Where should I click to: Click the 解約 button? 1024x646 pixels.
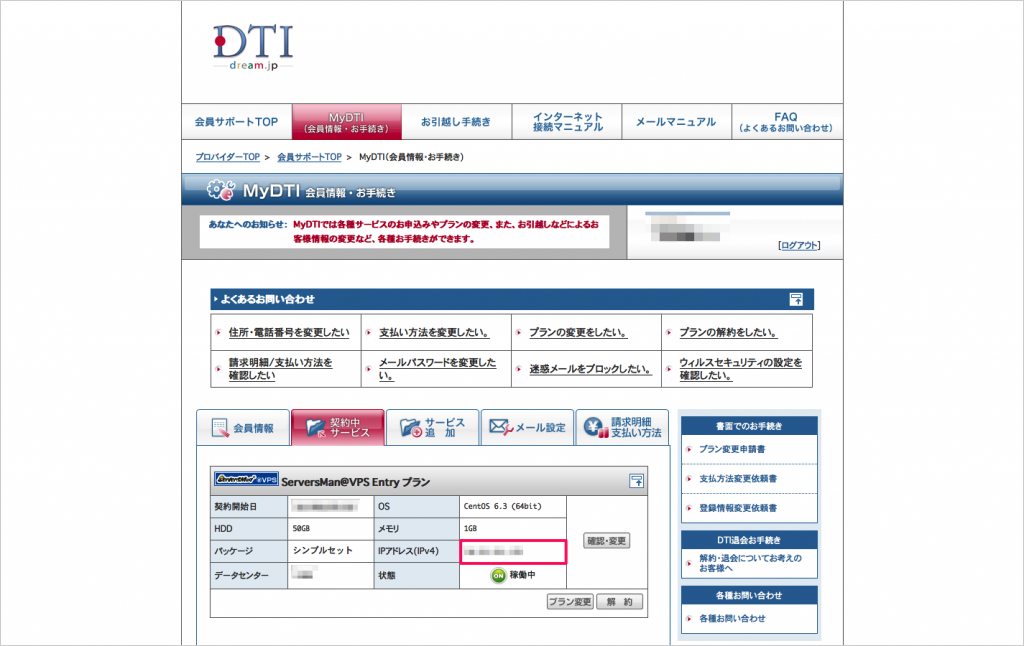coord(620,602)
